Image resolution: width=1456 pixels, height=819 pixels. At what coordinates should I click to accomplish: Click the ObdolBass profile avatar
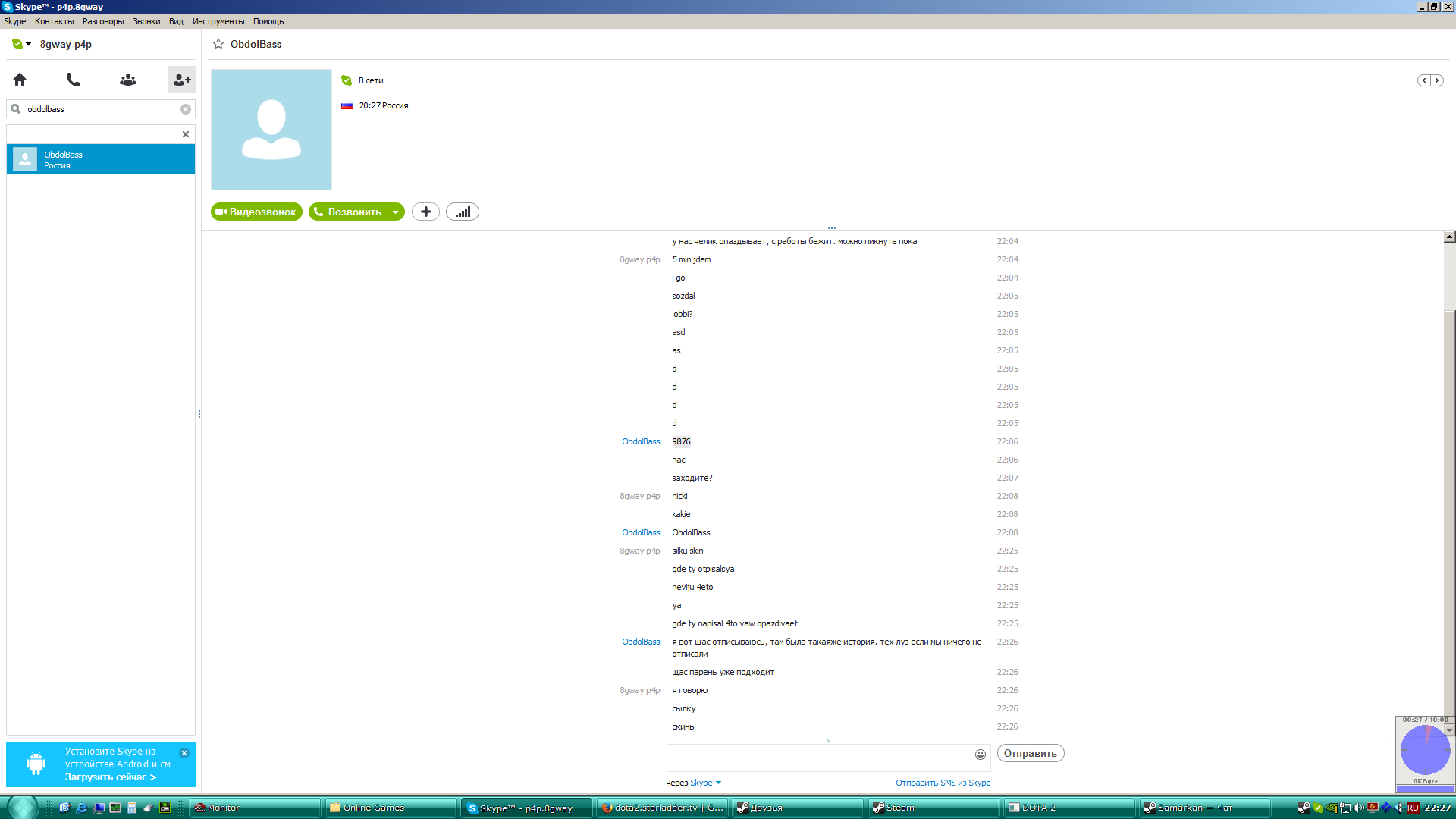click(271, 130)
